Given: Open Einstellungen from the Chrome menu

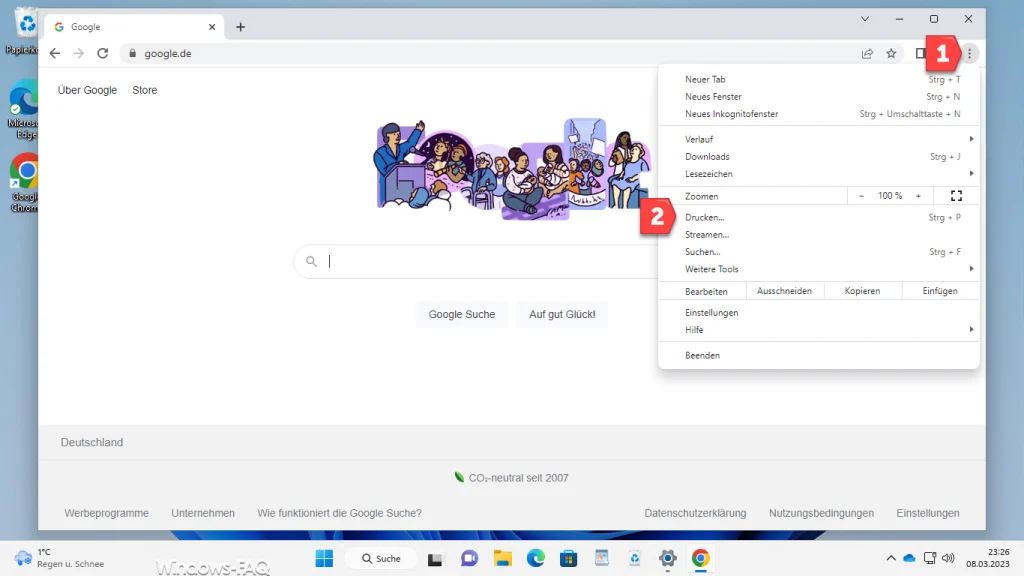Looking at the screenshot, I should pyautogui.click(x=818, y=313).
